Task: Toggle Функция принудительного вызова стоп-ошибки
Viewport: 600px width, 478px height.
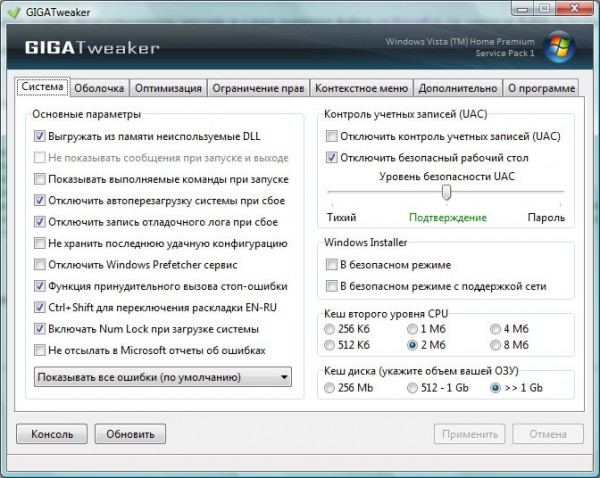Action: [x=40, y=286]
